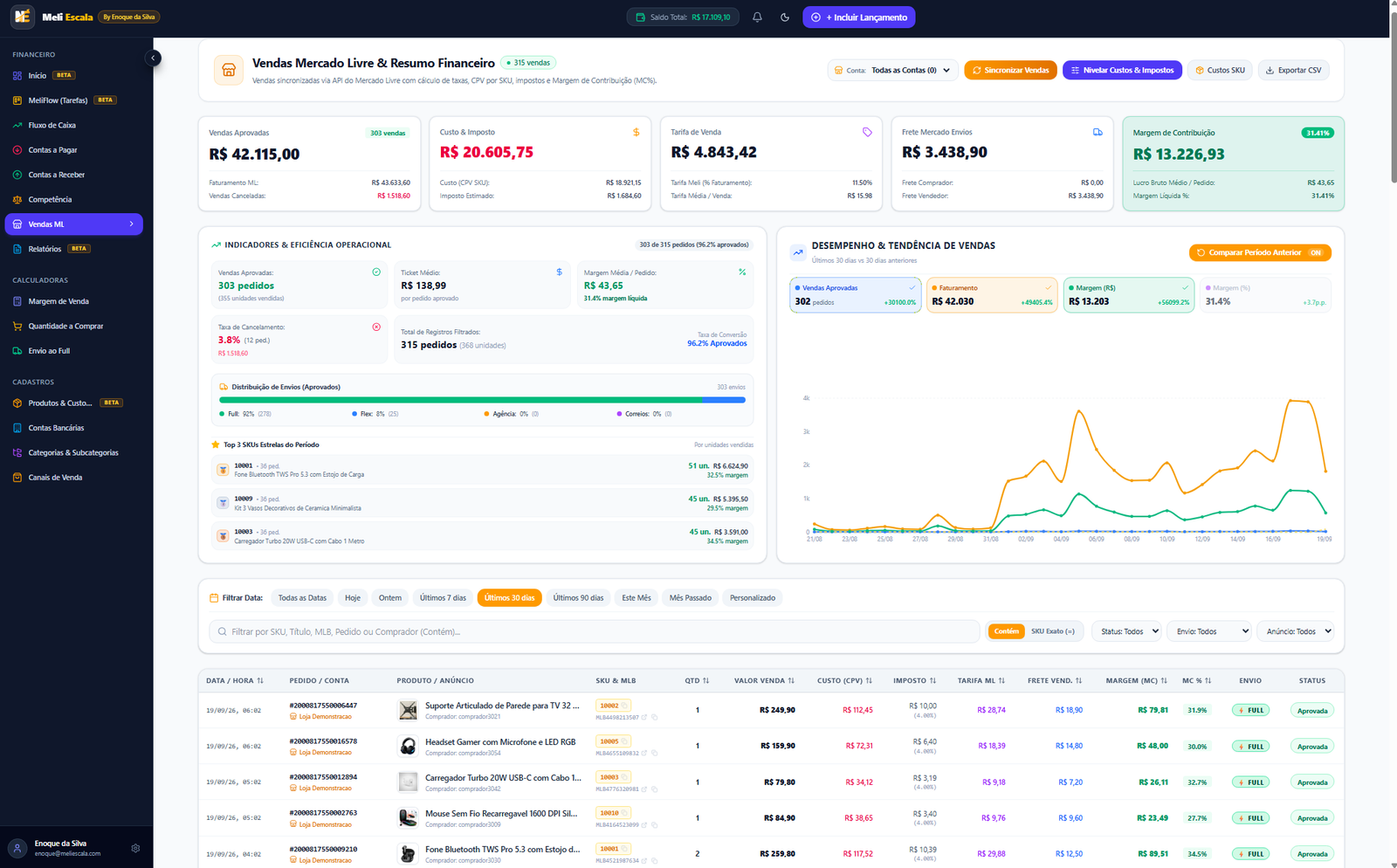
Task: Copy SKU 10003 via its badge icon
Action: (625, 777)
